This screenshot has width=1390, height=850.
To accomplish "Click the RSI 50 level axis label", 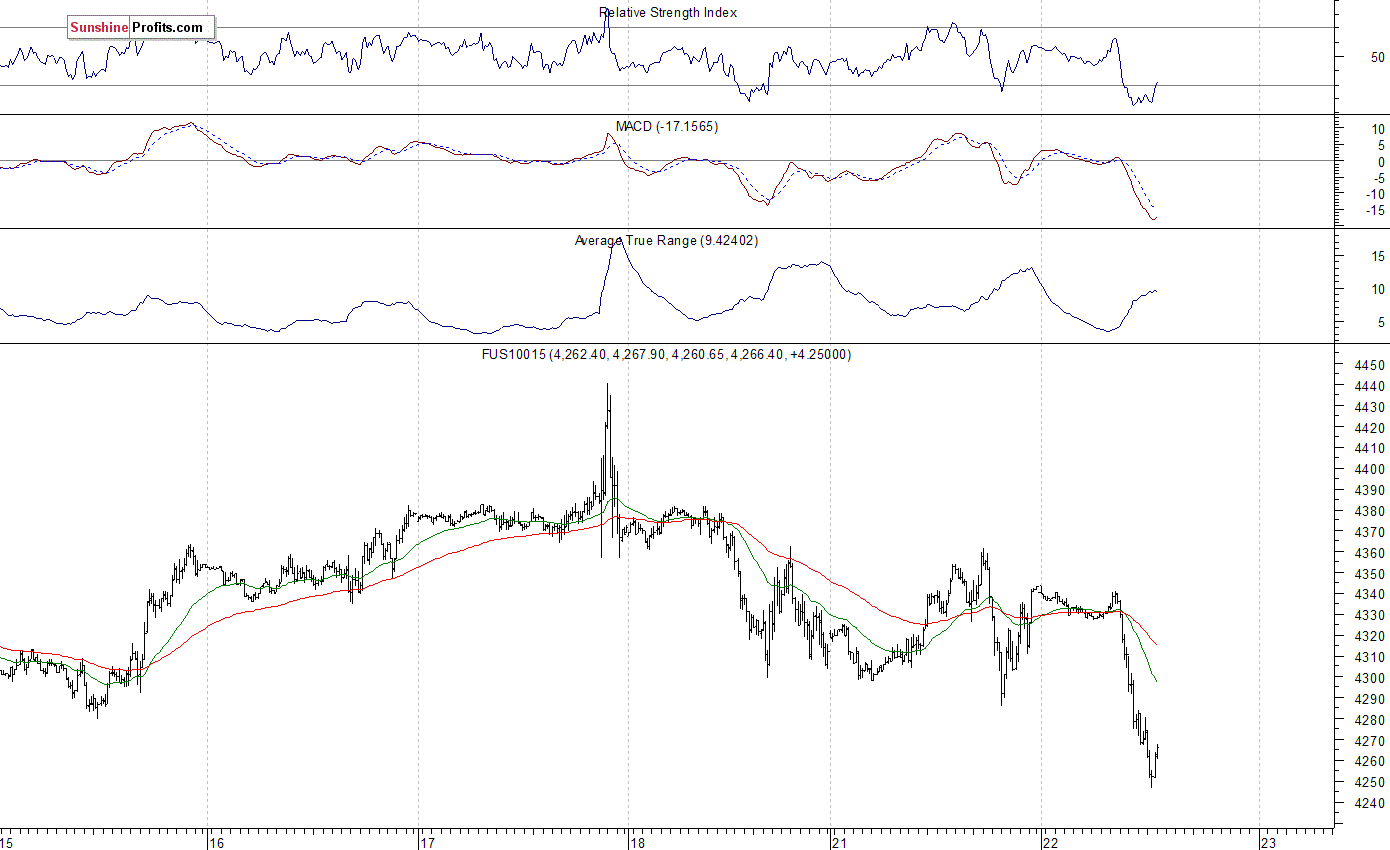I will tap(1378, 56).
